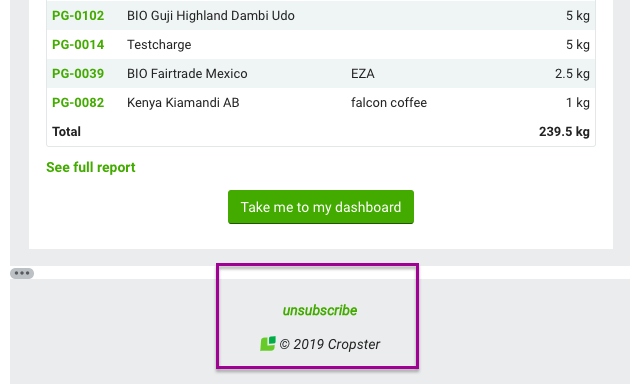Select Kenya Kiamandi AB name
This screenshot has height=390, width=644.
tap(183, 103)
